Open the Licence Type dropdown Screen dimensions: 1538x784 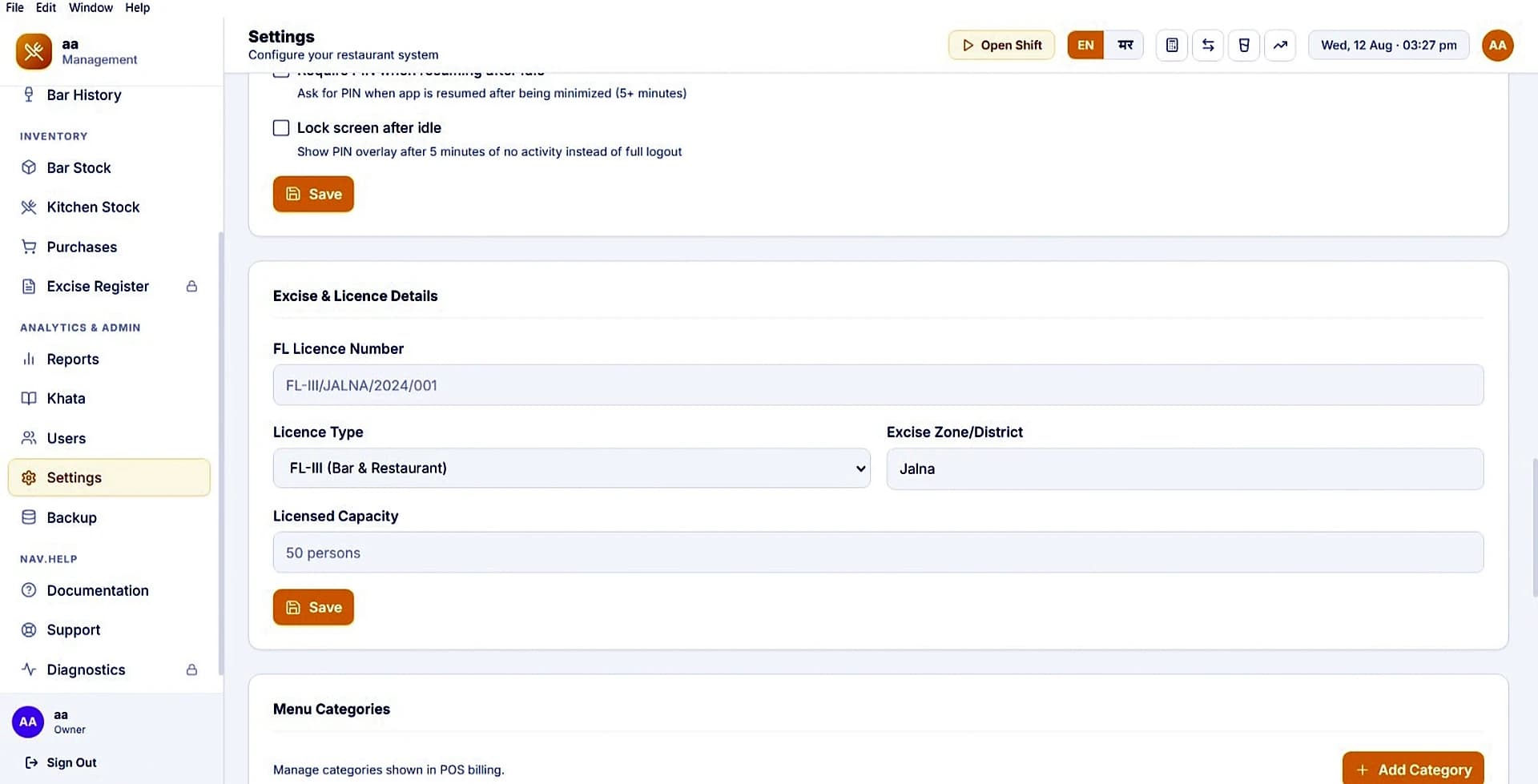572,468
